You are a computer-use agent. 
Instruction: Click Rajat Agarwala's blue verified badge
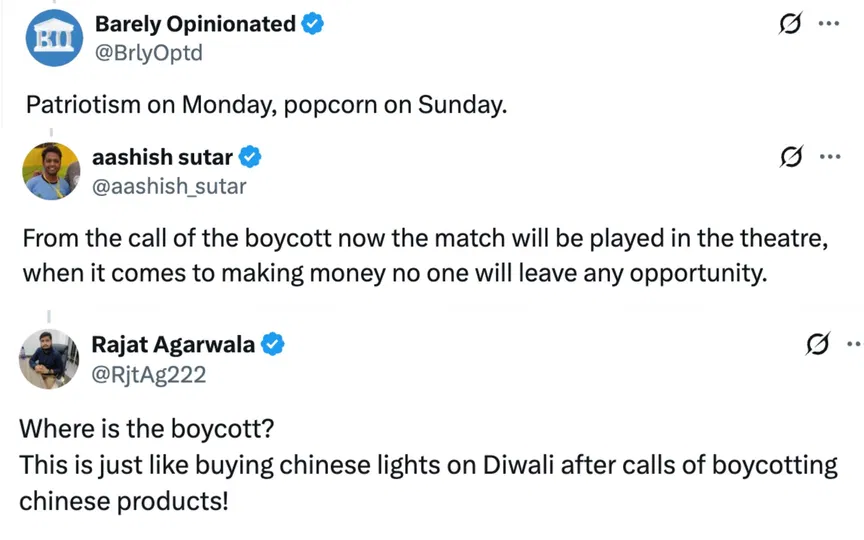pyautogui.click(x=273, y=345)
